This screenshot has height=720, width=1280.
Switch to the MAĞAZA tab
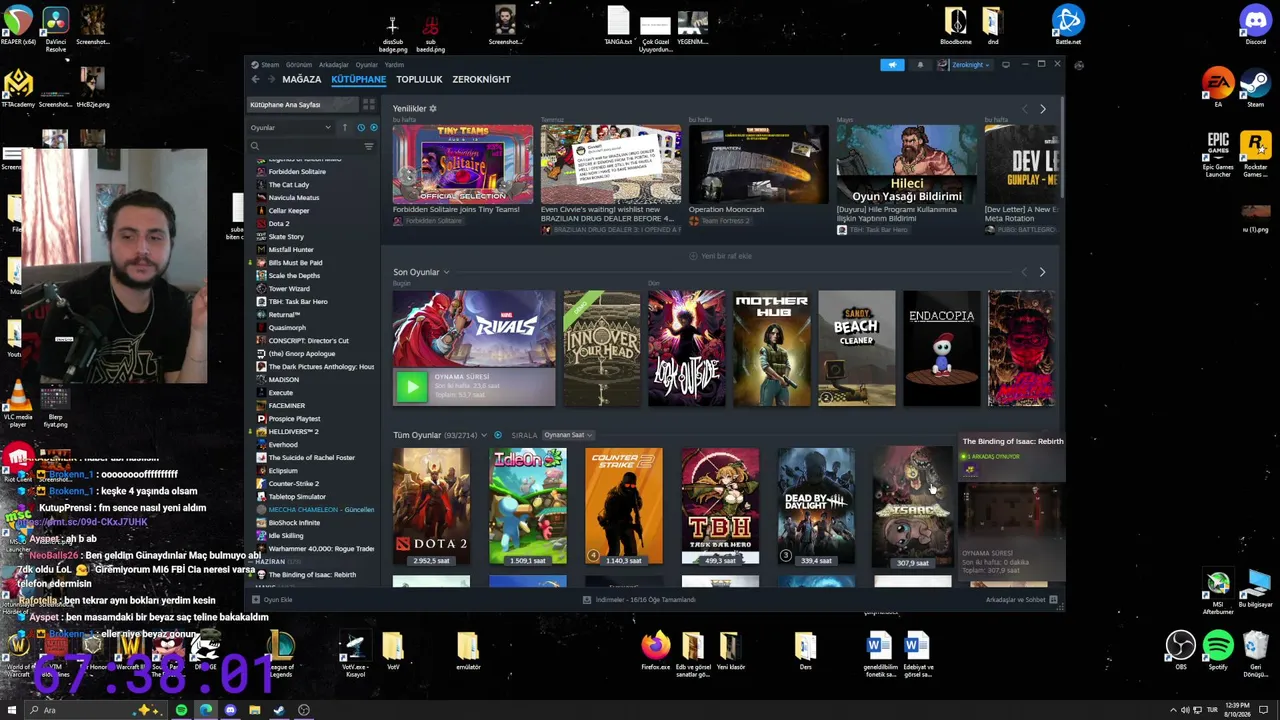point(302,79)
